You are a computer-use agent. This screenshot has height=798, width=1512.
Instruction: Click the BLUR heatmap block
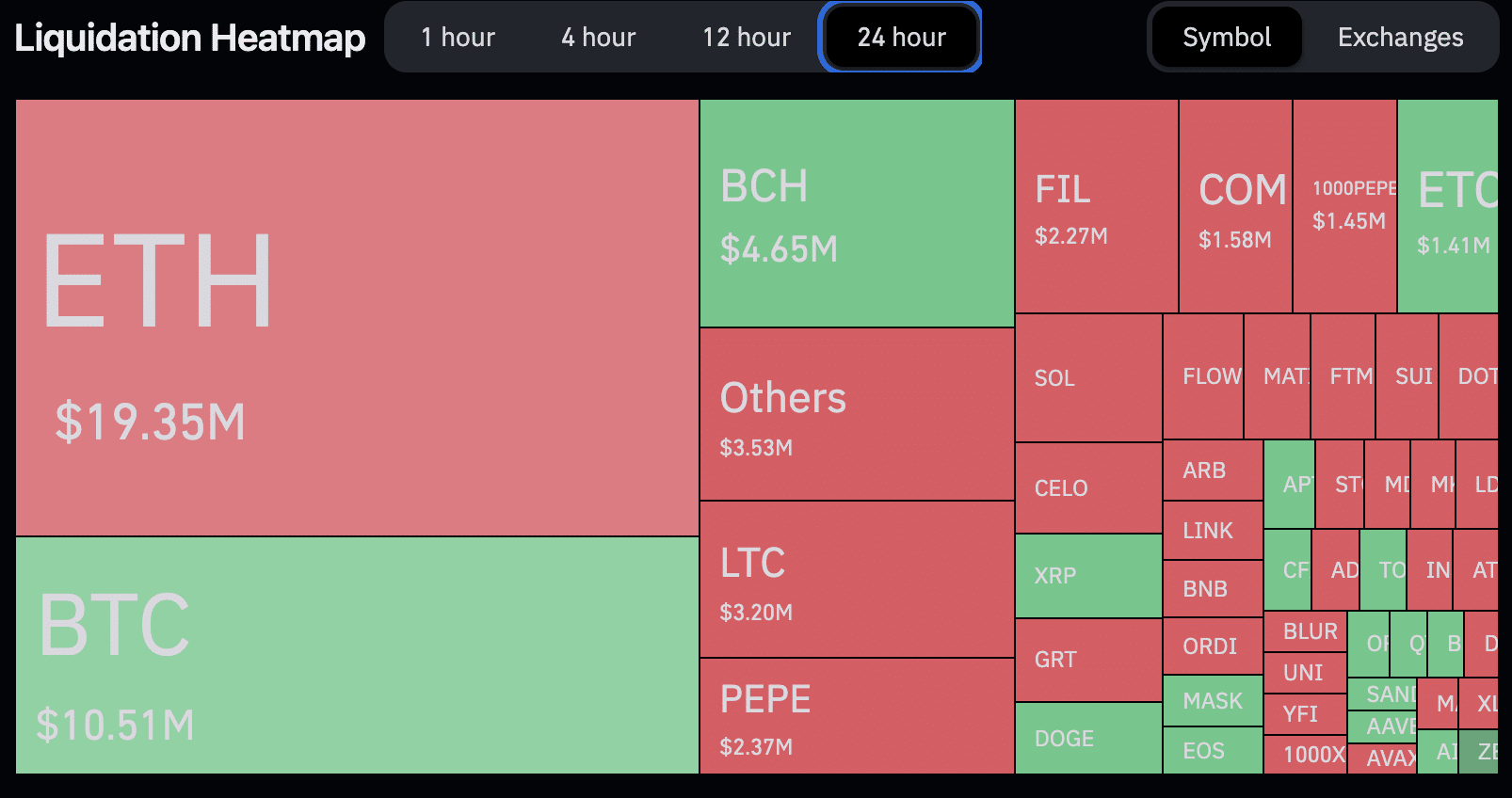pyautogui.click(x=1305, y=631)
